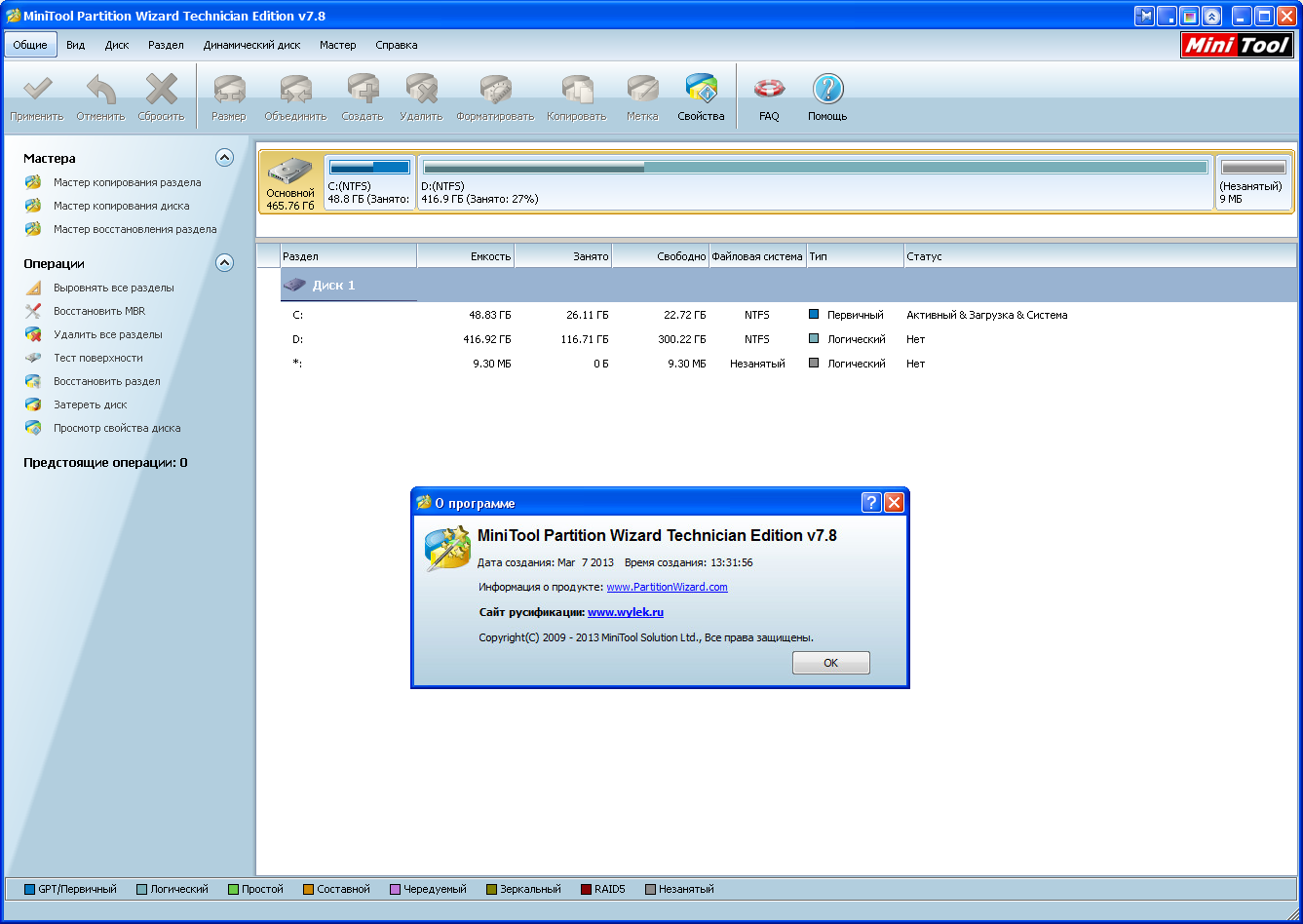
Task: Select the C:(NTFS) partition bar in disk map
Action: (369, 182)
